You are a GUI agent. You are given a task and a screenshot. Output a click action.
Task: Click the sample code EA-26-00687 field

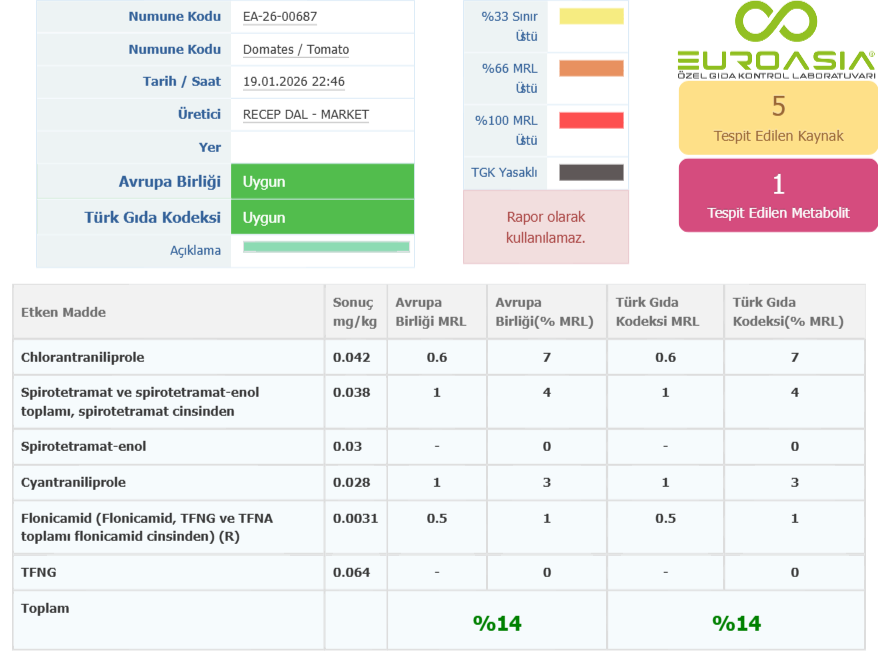tap(280, 17)
